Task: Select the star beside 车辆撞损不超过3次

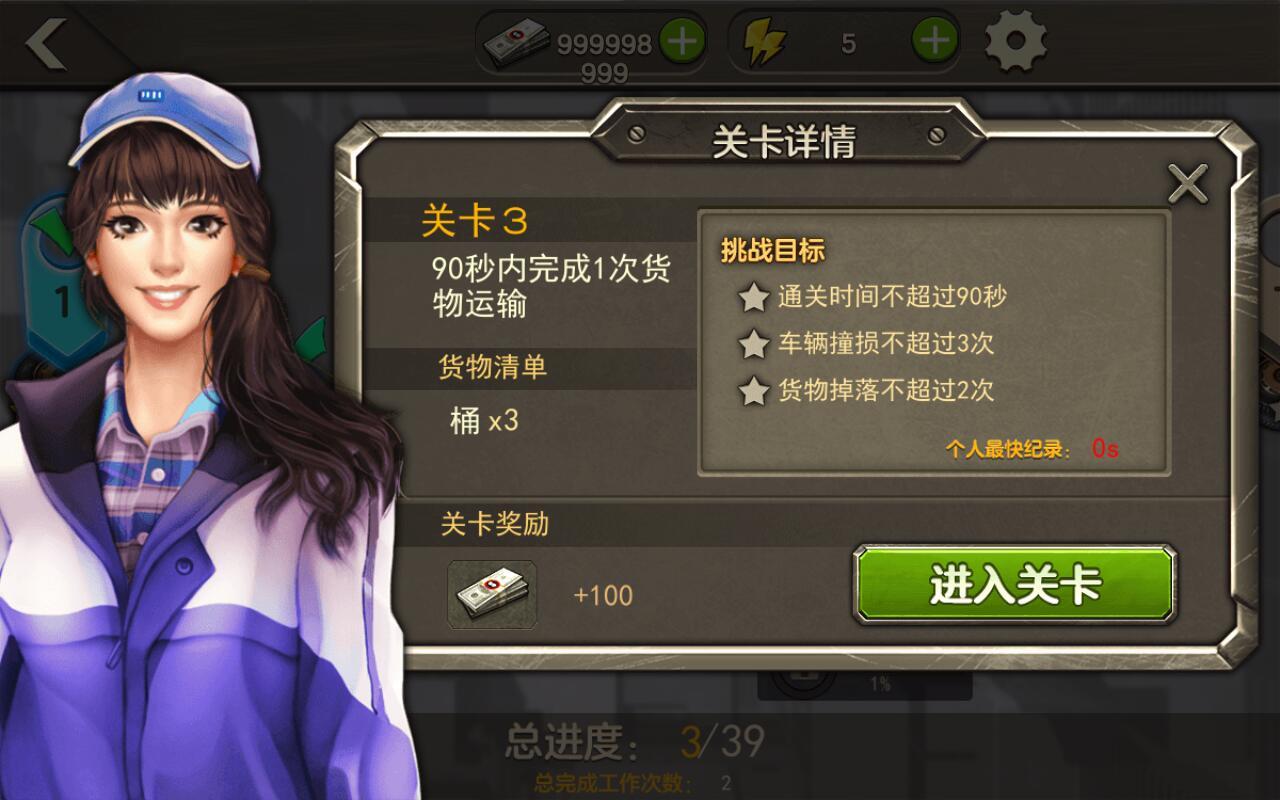Action: [x=753, y=344]
